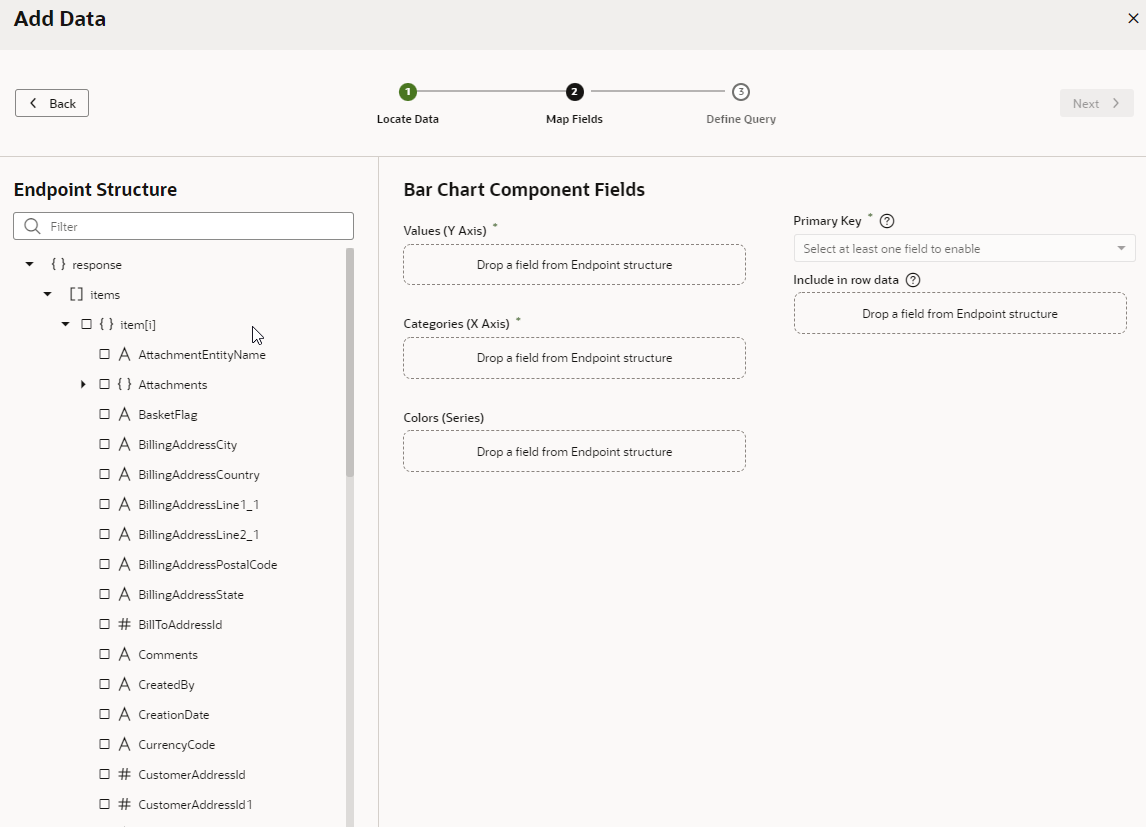The width and height of the screenshot is (1146, 827).
Task: Click the filter magnifier icon
Action: (x=32, y=226)
